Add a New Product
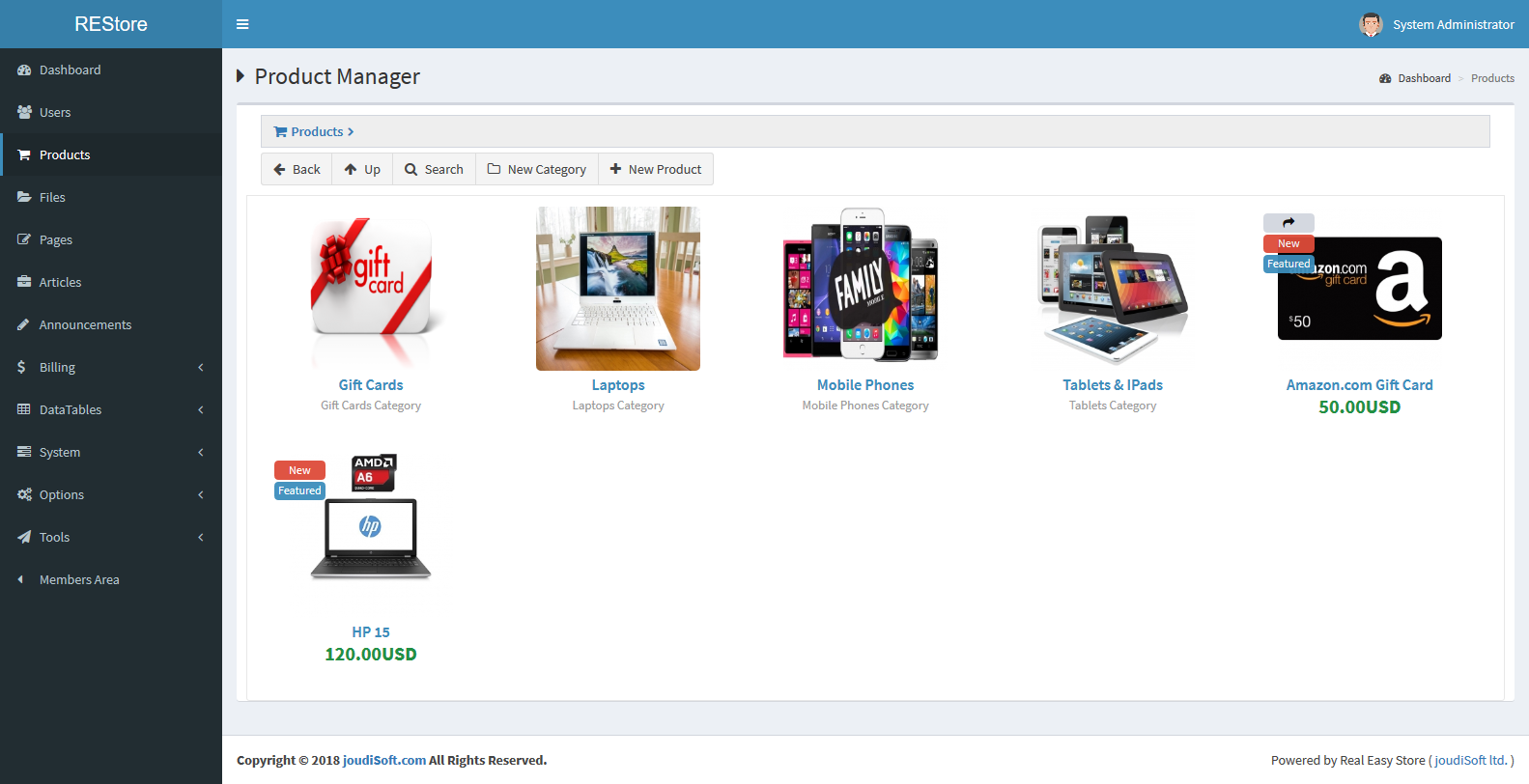Screen dimensions: 1529x784 pyautogui.click(x=656, y=169)
